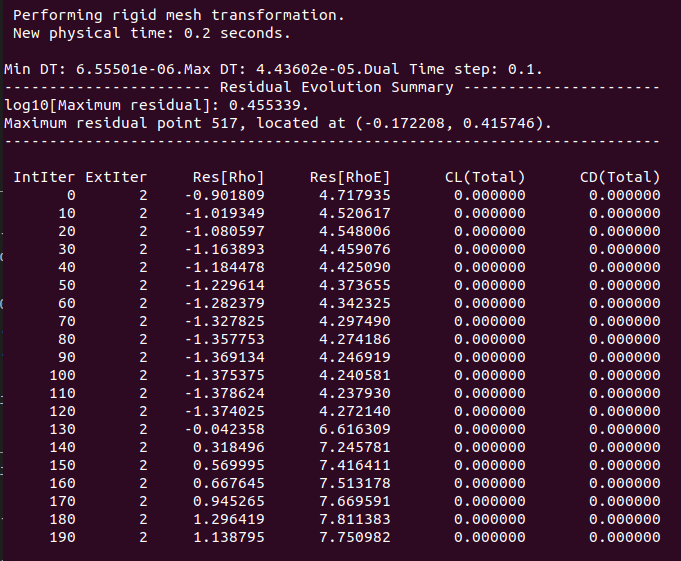Click Res[RhoE] value '4.246919'
This screenshot has height=561, width=681.
pyautogui.click(x=355, y=357)
